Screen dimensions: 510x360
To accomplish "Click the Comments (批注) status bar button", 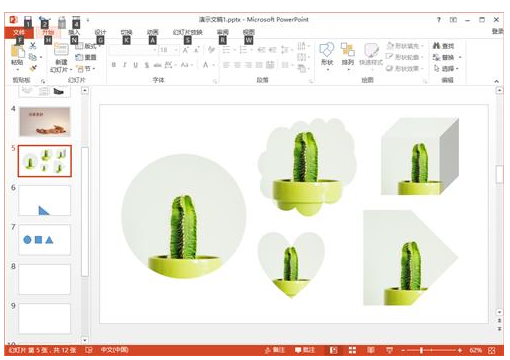I will (305, 350).
